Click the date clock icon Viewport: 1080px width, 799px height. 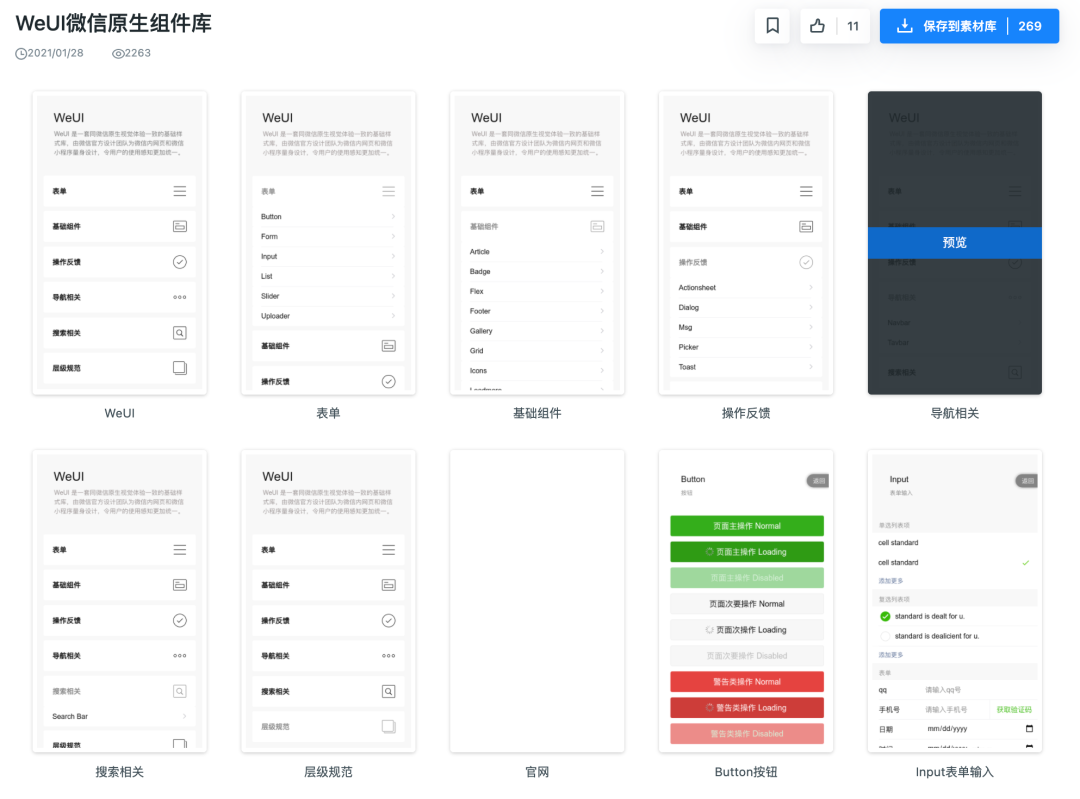point(21,54)
